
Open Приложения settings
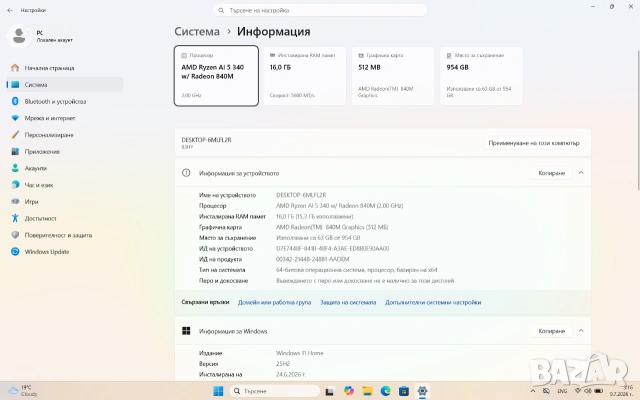coord(65,151)
